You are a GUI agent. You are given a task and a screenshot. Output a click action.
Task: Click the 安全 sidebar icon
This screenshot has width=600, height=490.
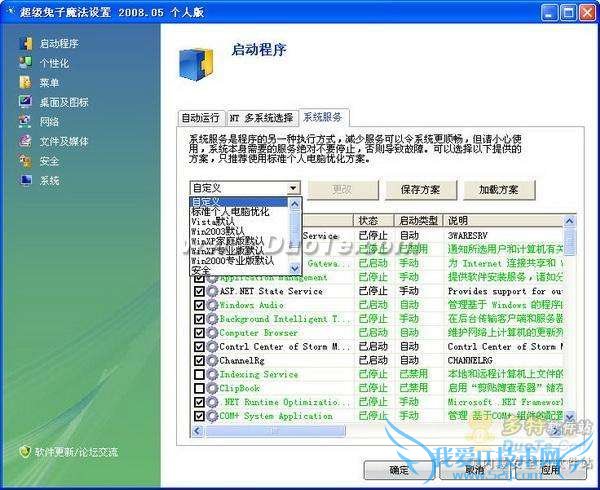(26, 161)
